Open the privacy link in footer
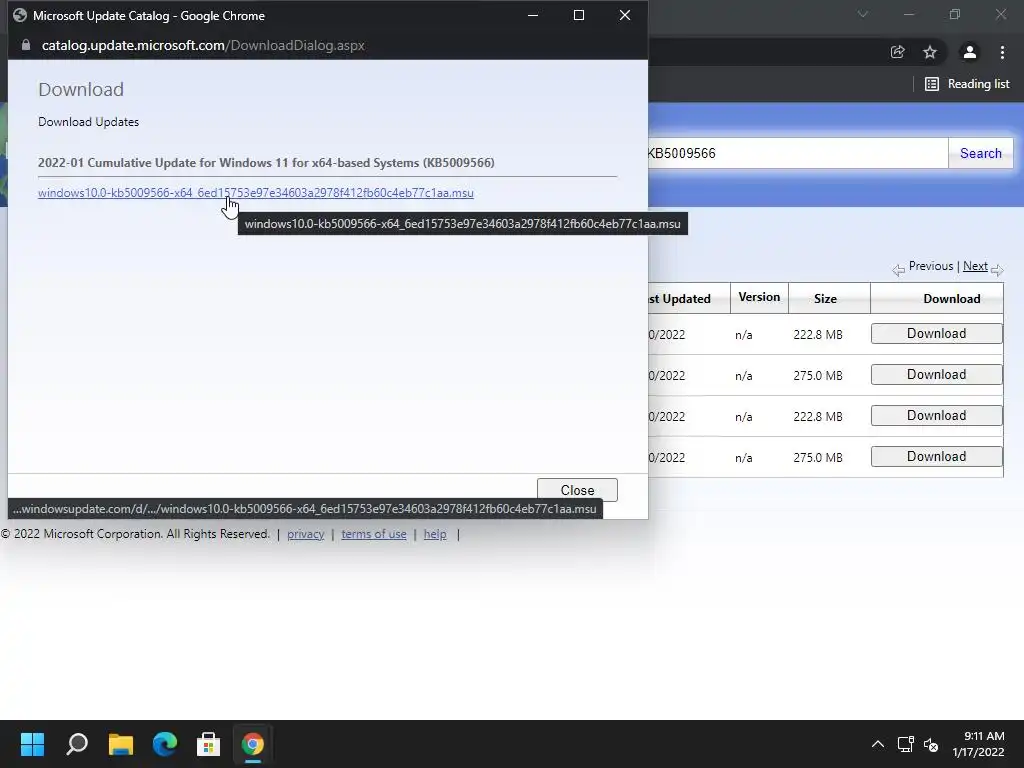Image resolution: width=1024 pixels, height=768 pixels. click(306, 534)
